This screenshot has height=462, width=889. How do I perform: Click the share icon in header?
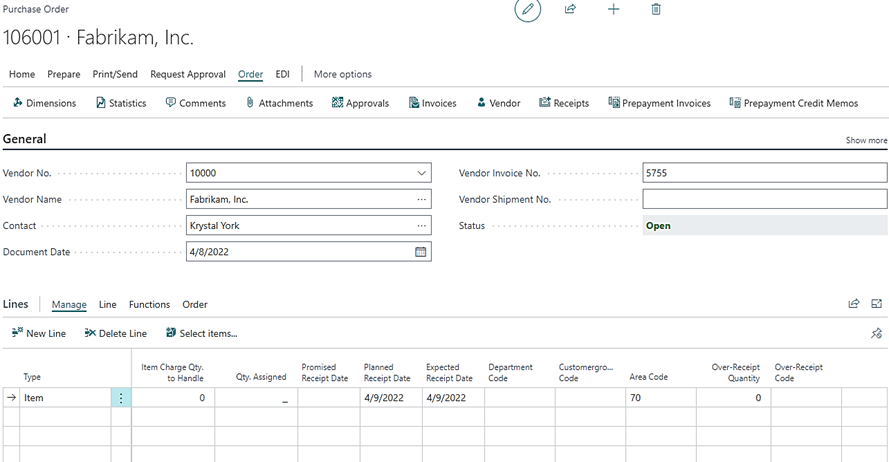[570, 9]
